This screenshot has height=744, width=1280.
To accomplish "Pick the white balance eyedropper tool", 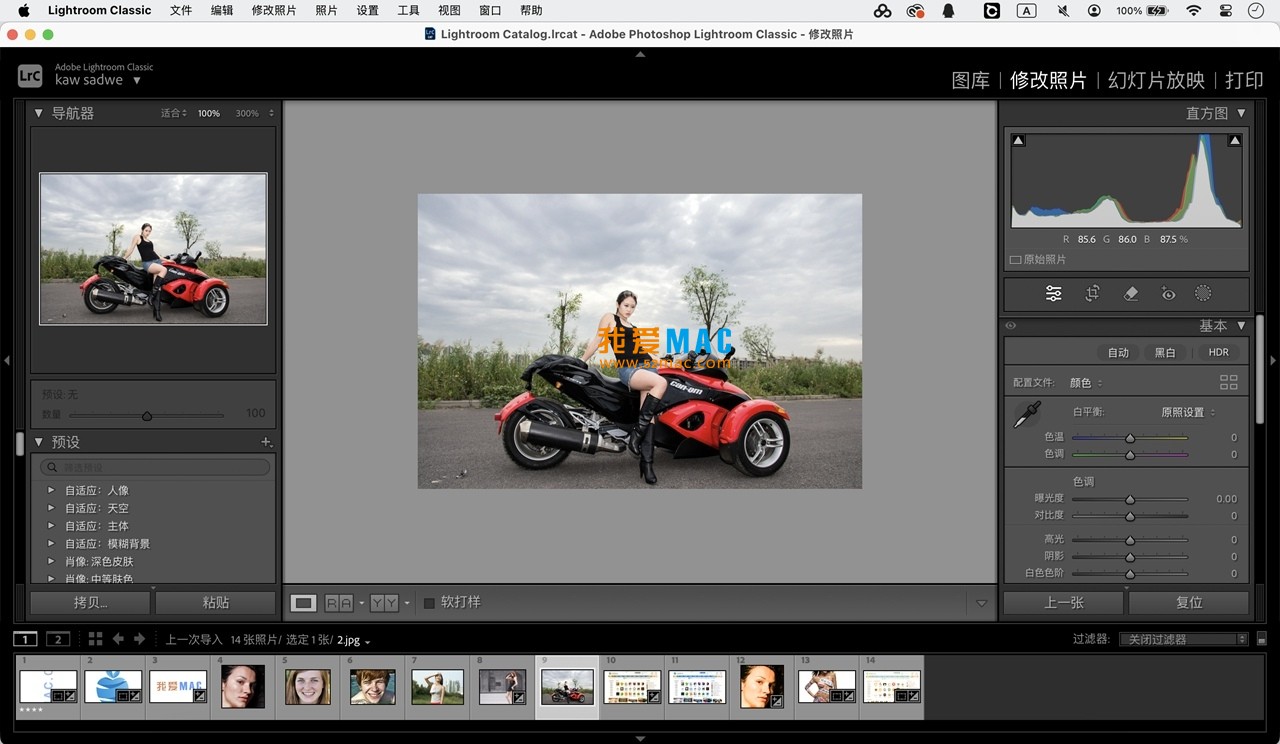I will (1027, 414).
